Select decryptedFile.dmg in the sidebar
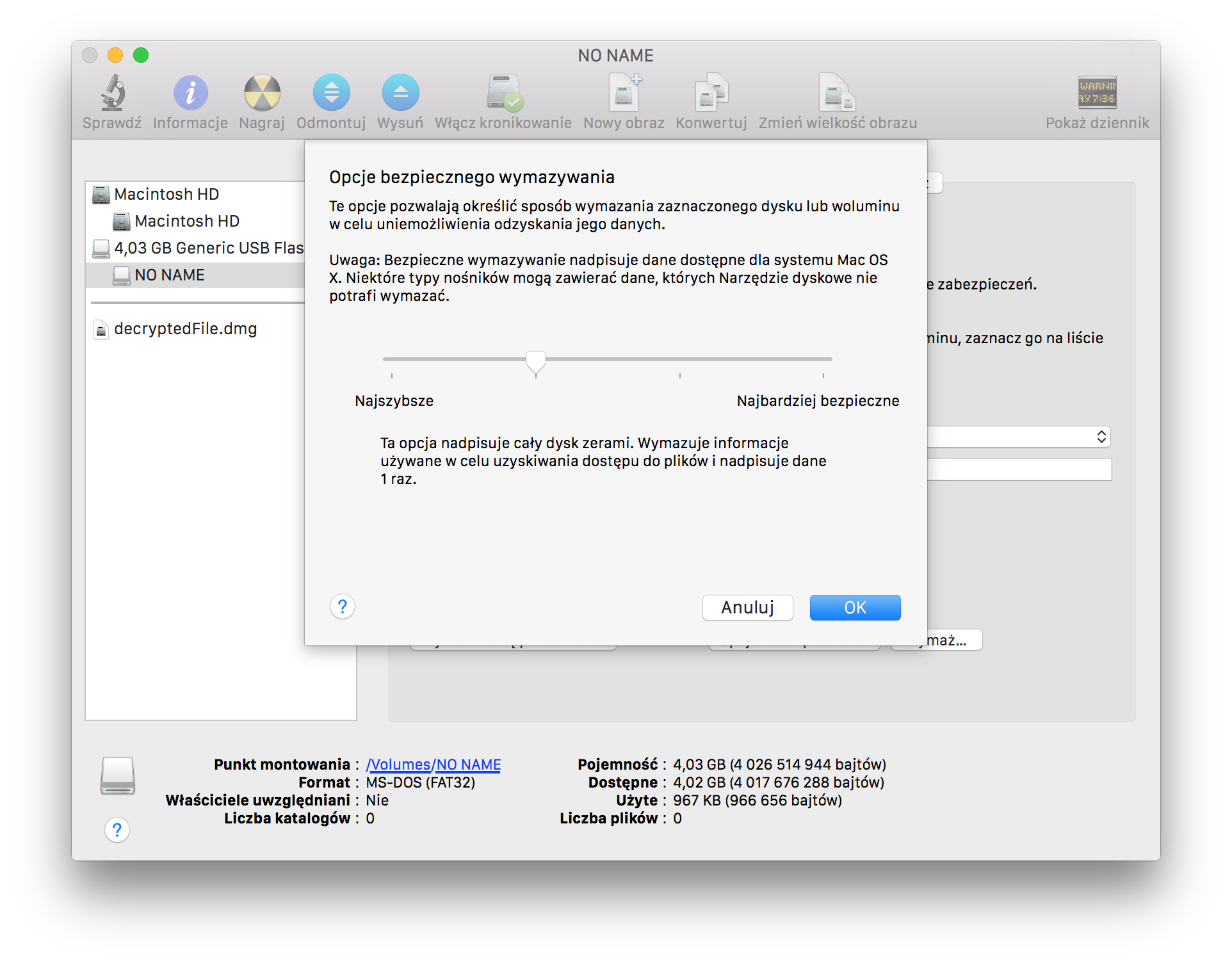 pos(185,328)
